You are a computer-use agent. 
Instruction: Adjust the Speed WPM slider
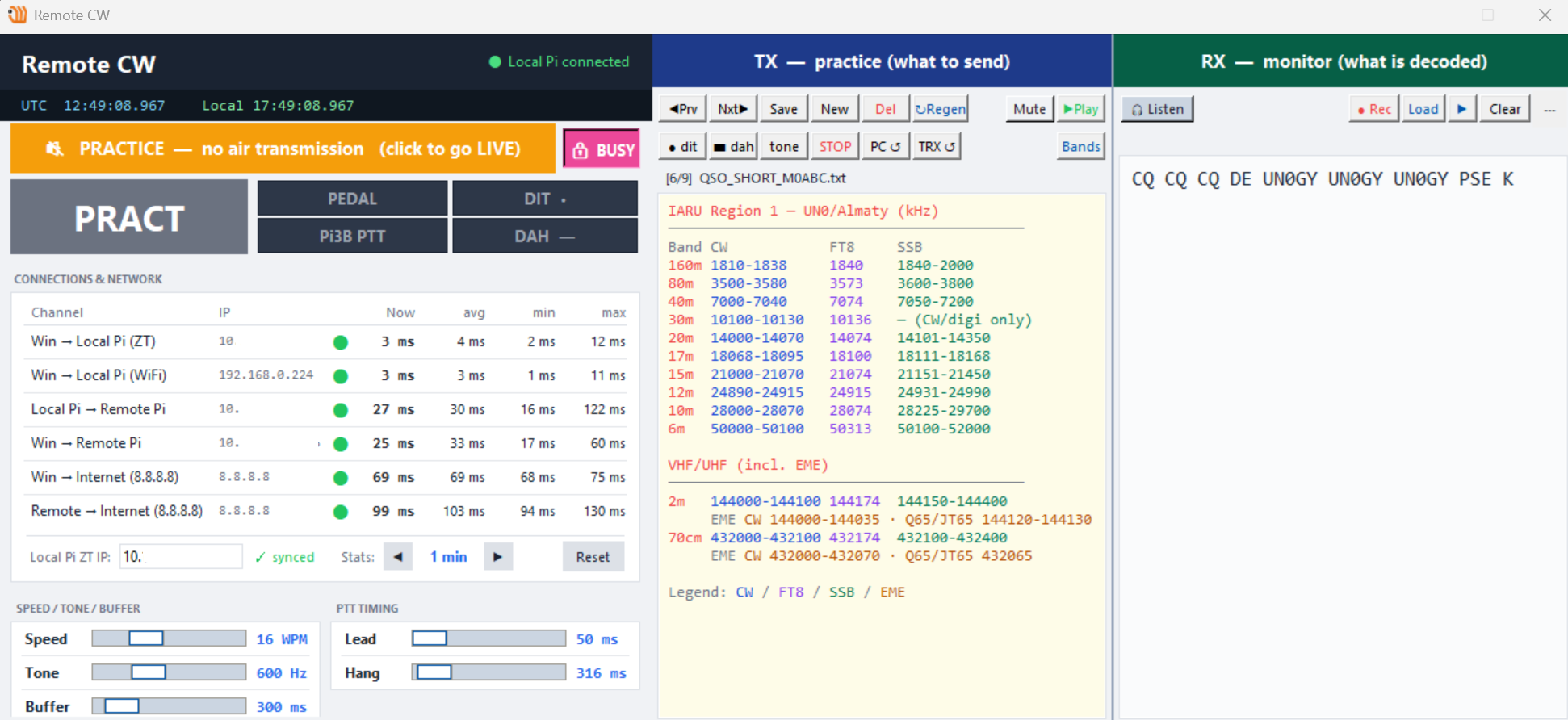[x=169, y=638]
